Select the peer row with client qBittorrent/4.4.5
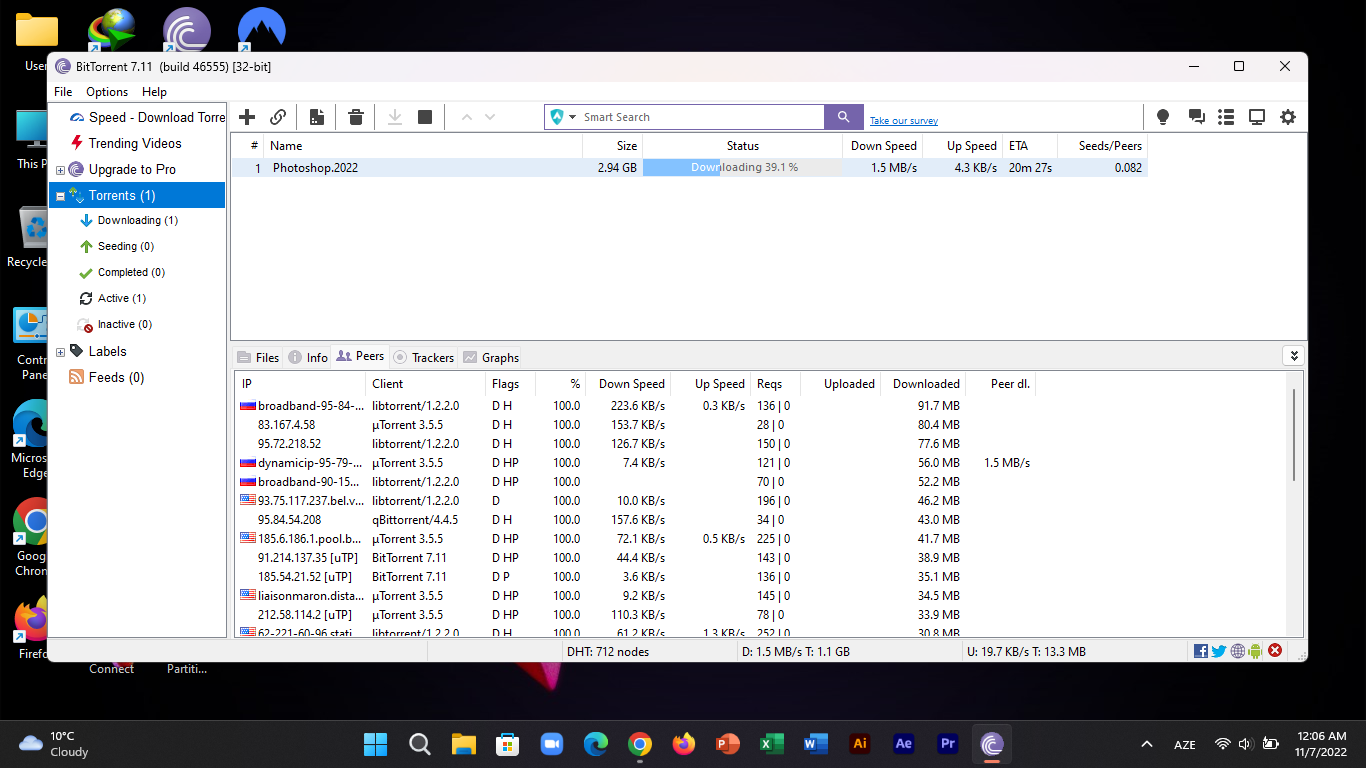 click(637, 520)
